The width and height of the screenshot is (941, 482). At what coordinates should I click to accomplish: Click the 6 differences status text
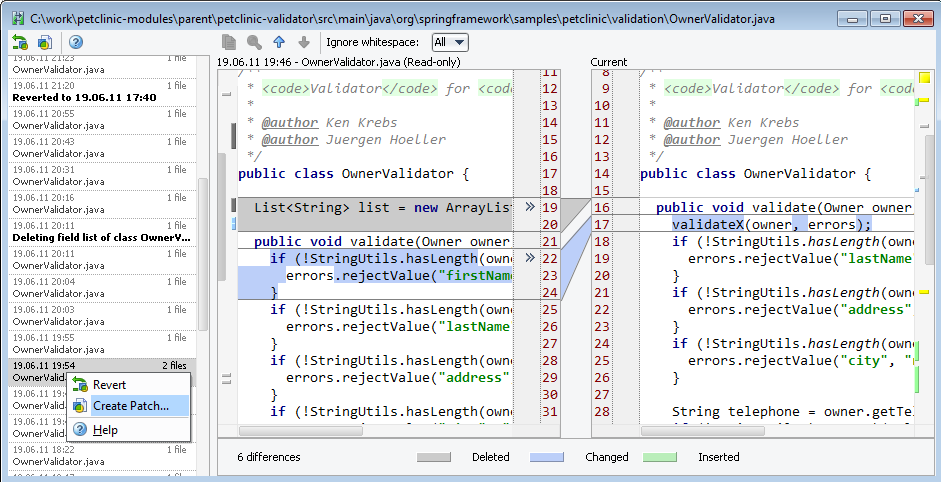pyautogui.click(x=269, y=457)
